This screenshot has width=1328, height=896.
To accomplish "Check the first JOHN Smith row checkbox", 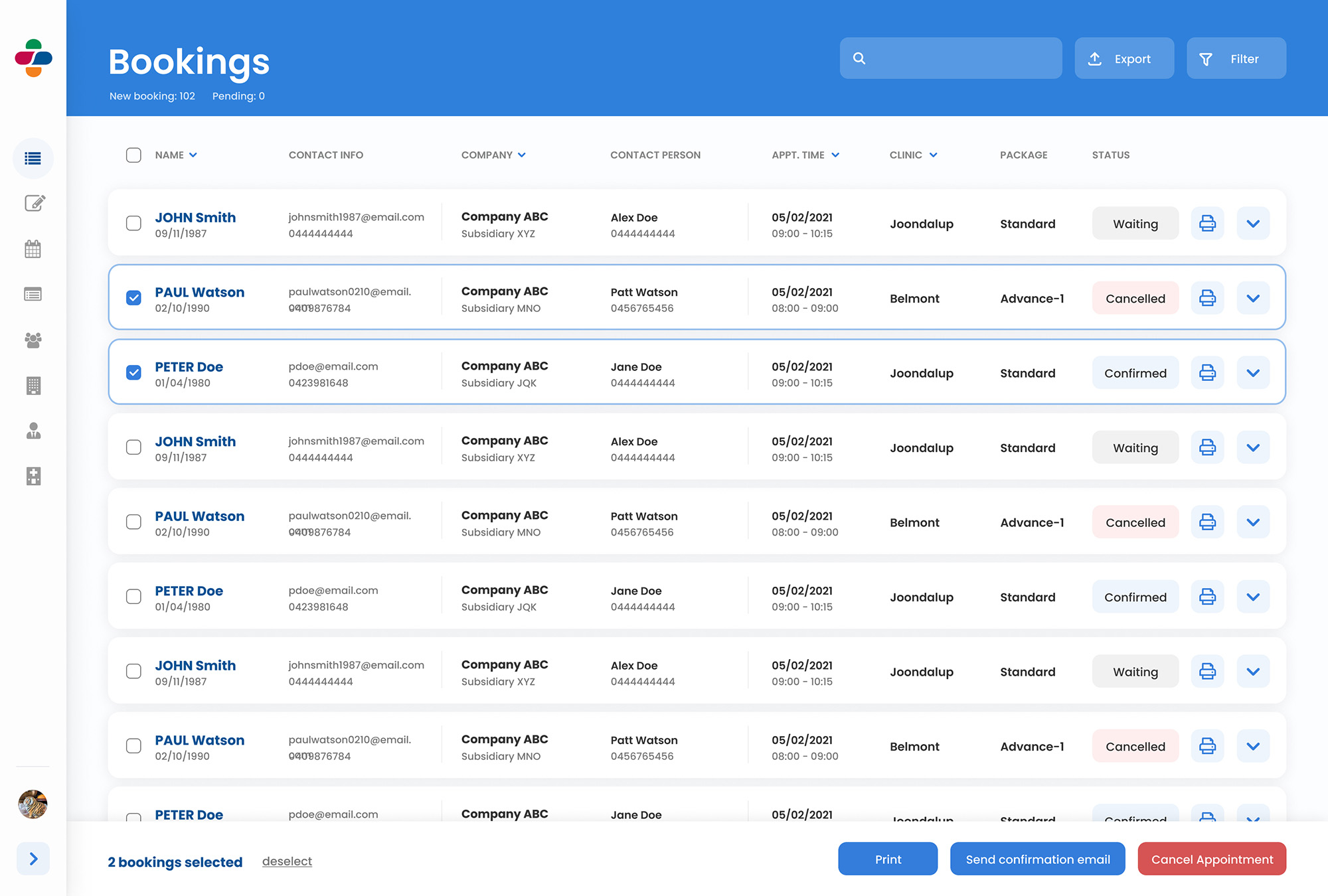I will (133, 224).
